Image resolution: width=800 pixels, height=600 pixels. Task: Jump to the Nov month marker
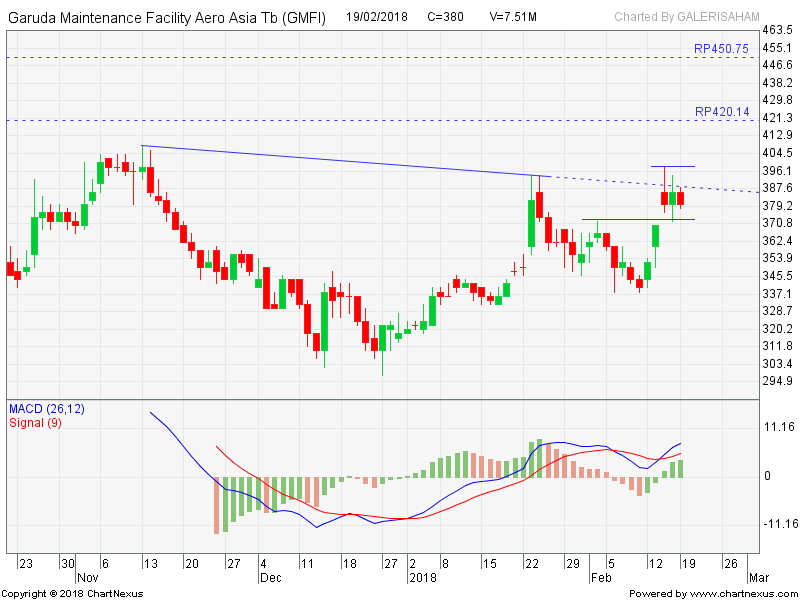click(x=88, y=578)
